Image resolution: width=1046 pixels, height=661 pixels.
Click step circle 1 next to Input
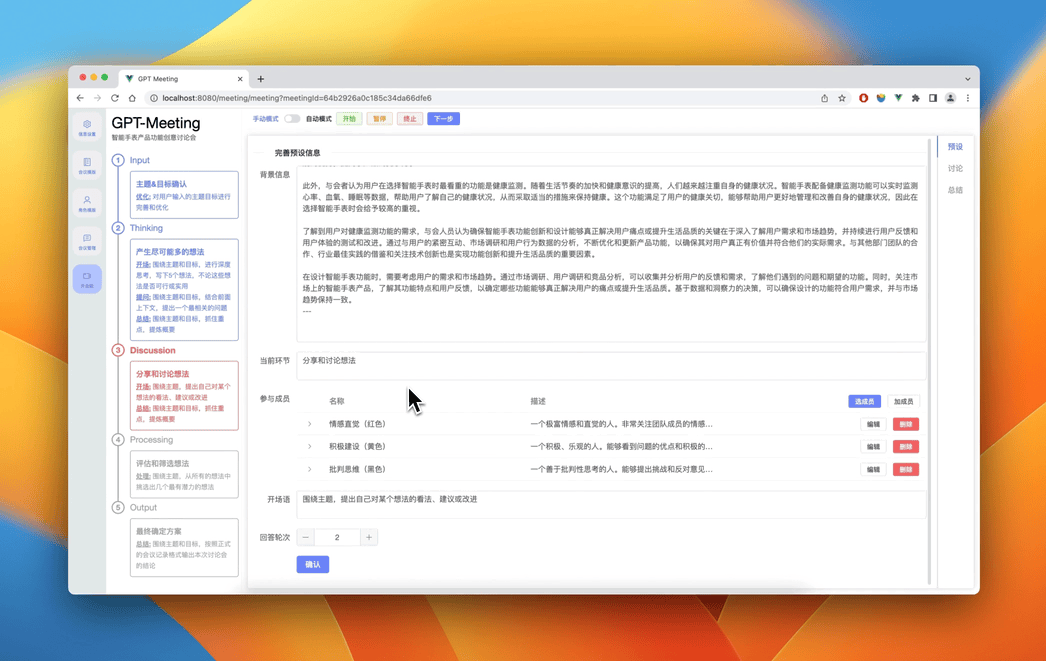pyautogui.click(x=118, y=160)
